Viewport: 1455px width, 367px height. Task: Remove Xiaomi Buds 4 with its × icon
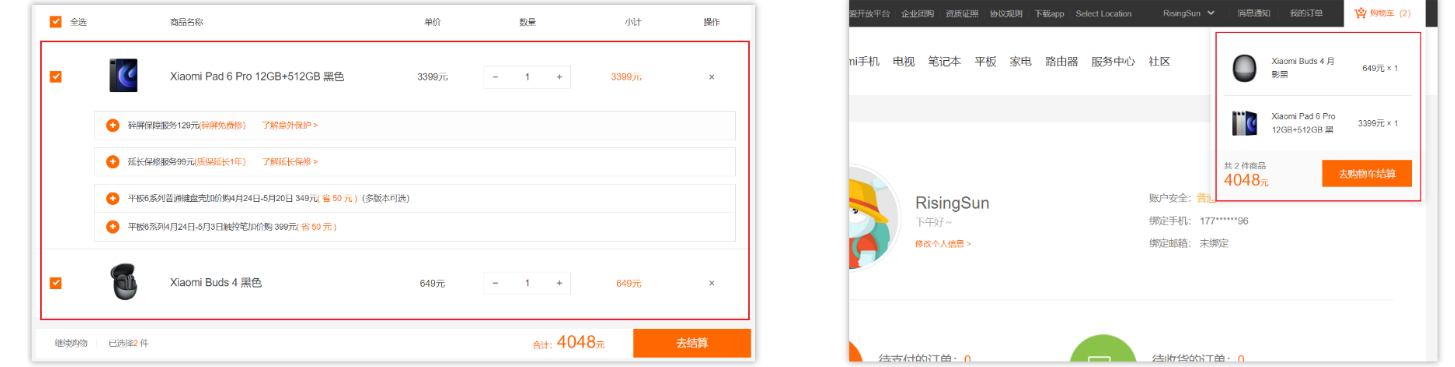coord(711,283)
